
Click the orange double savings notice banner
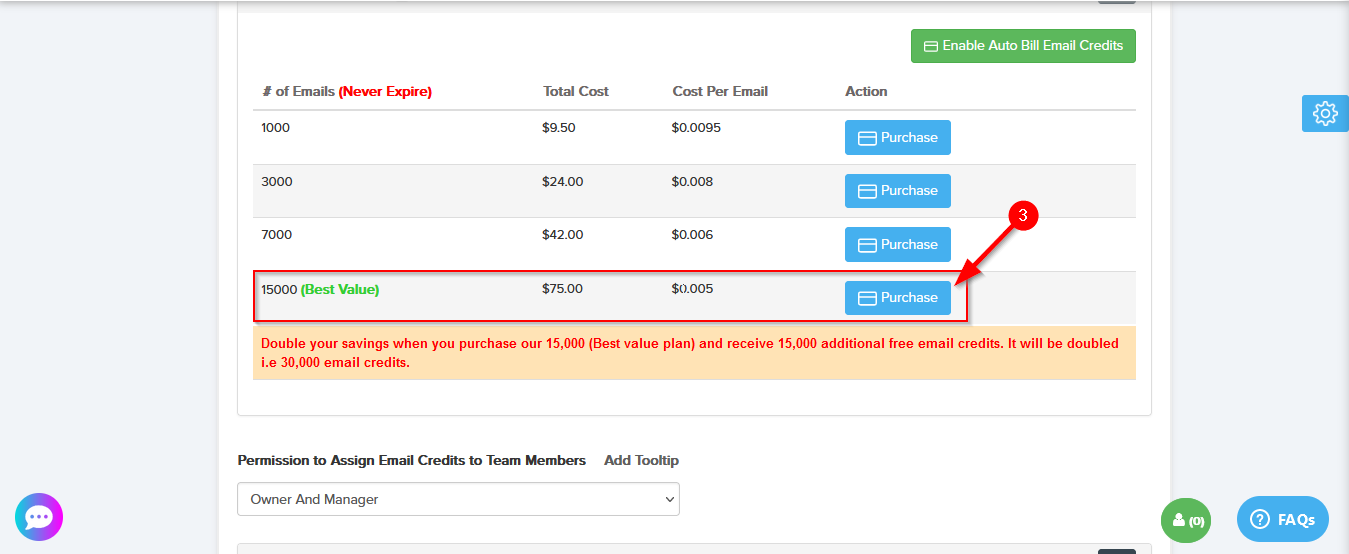693,353
